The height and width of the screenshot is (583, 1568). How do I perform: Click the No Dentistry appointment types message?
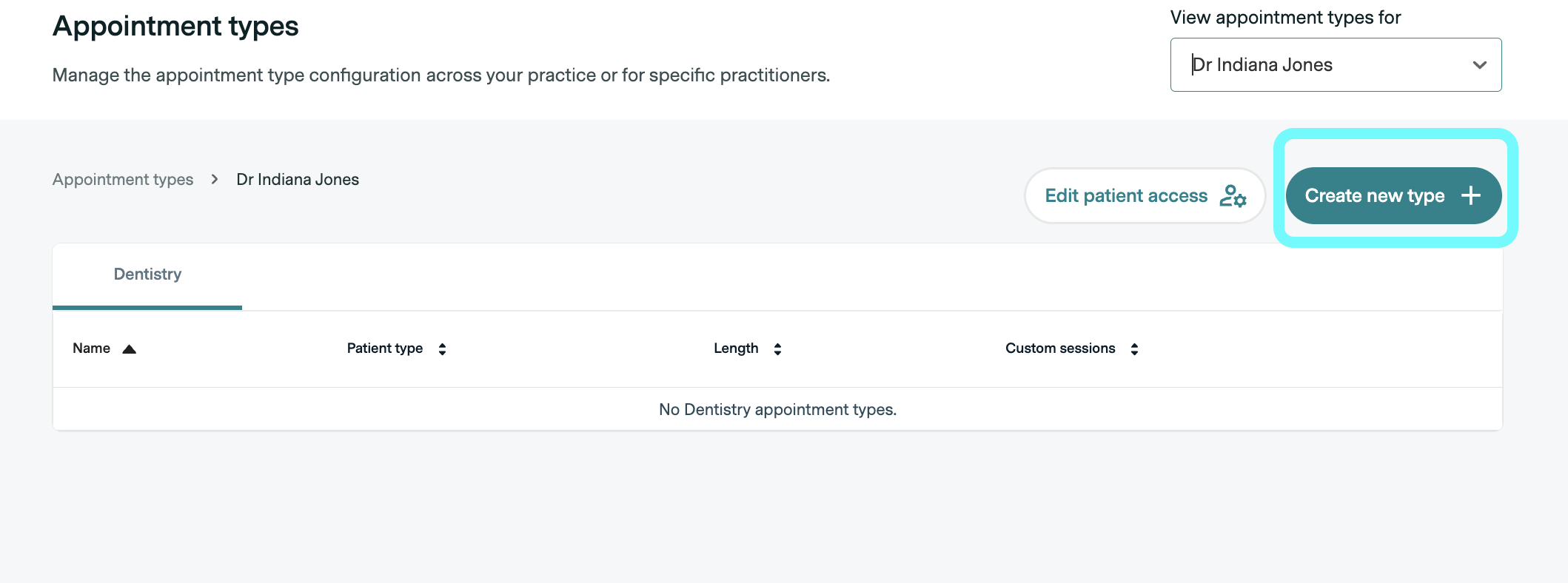point(777,410)
